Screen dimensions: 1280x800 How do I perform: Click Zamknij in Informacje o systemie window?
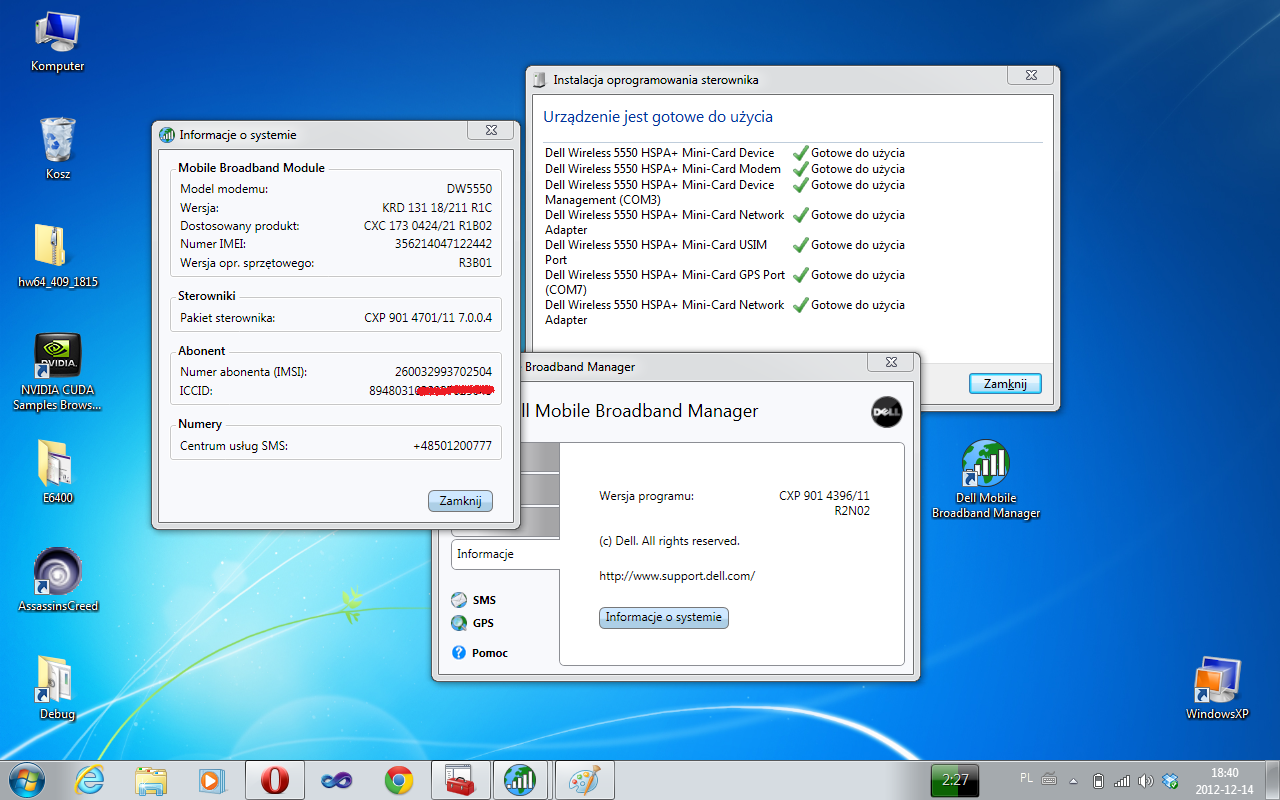pyautogui.click(x=460, y=501)
